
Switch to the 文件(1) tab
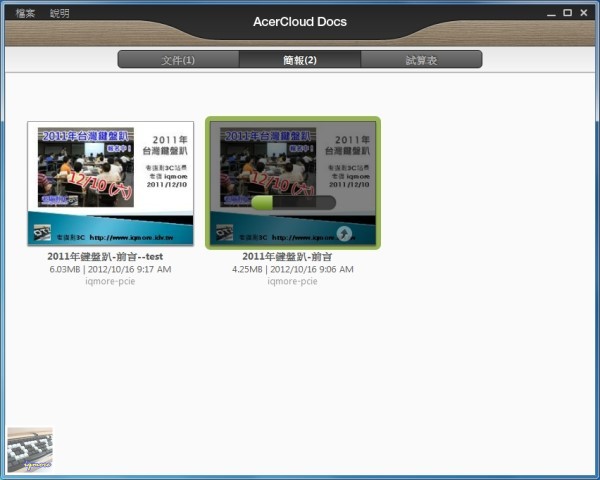coord(178,60)
